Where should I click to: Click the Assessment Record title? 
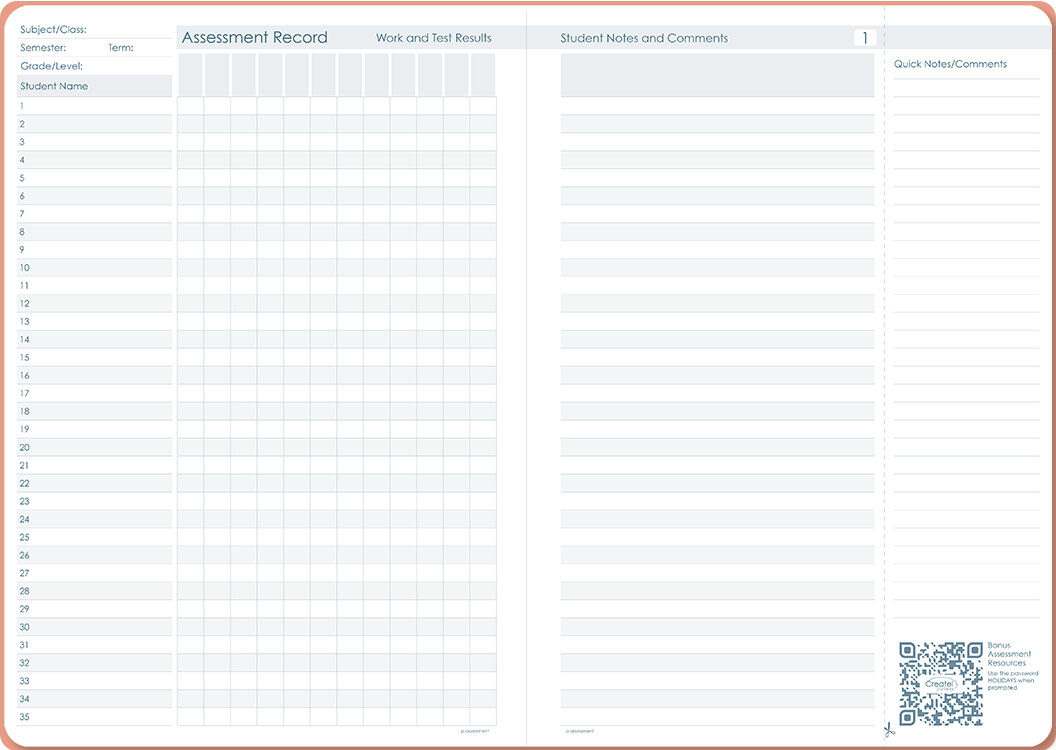tap(254, 38)
